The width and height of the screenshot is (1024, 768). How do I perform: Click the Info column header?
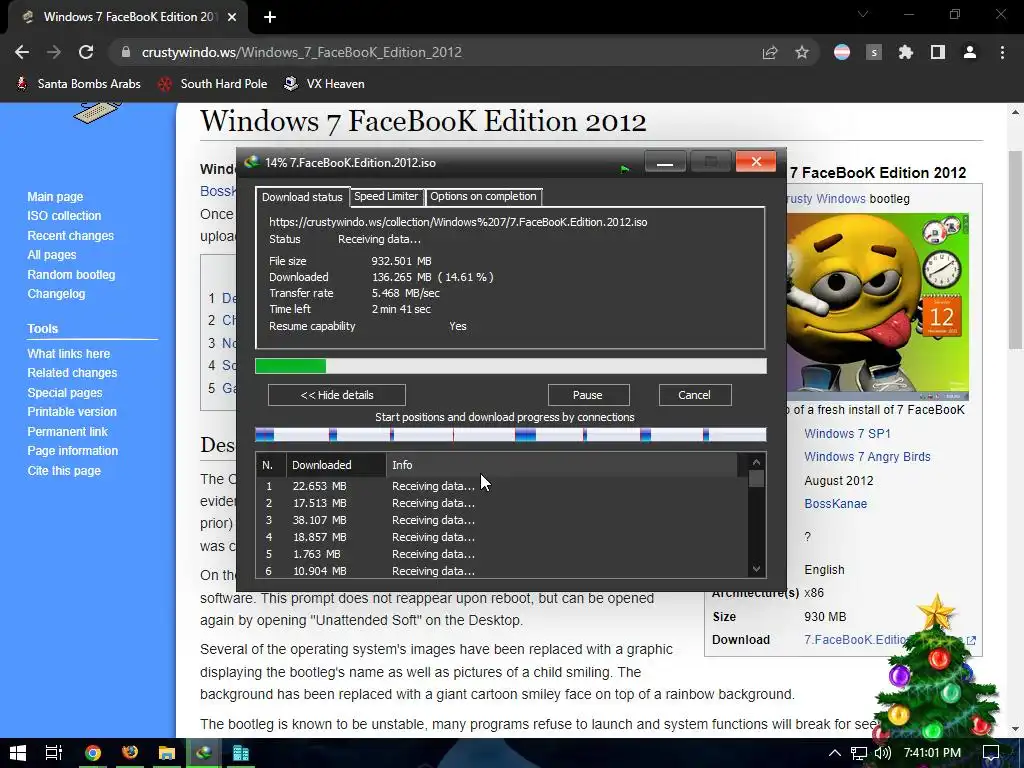coord(562,465)
